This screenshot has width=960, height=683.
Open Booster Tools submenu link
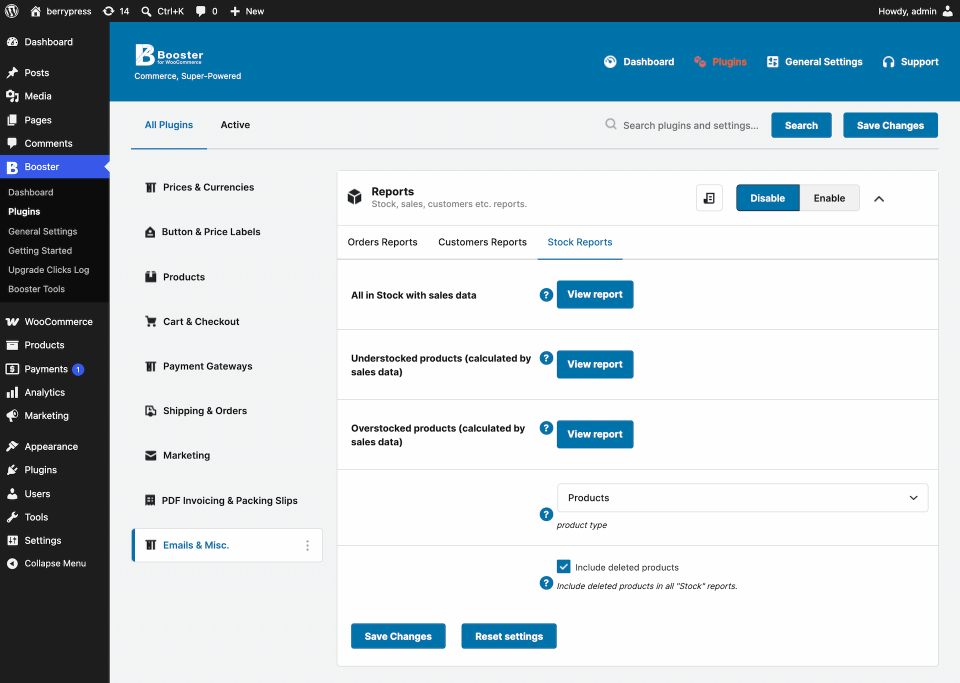36,289
